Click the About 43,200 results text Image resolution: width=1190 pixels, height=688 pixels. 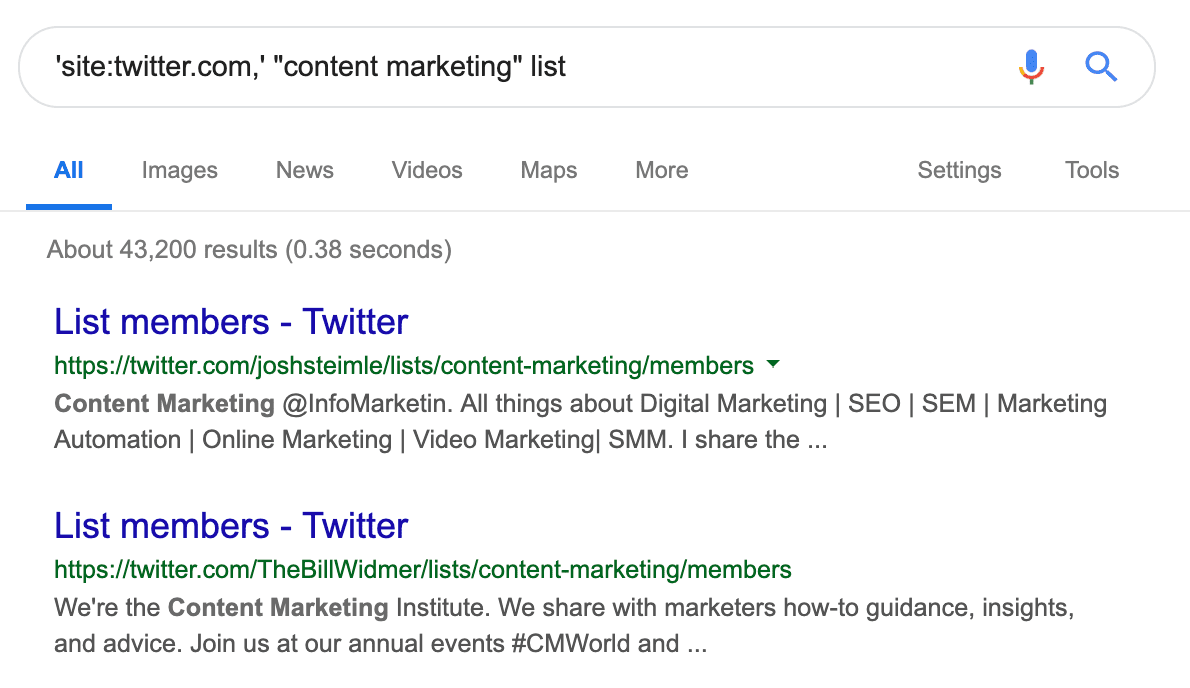click(249, 249)
